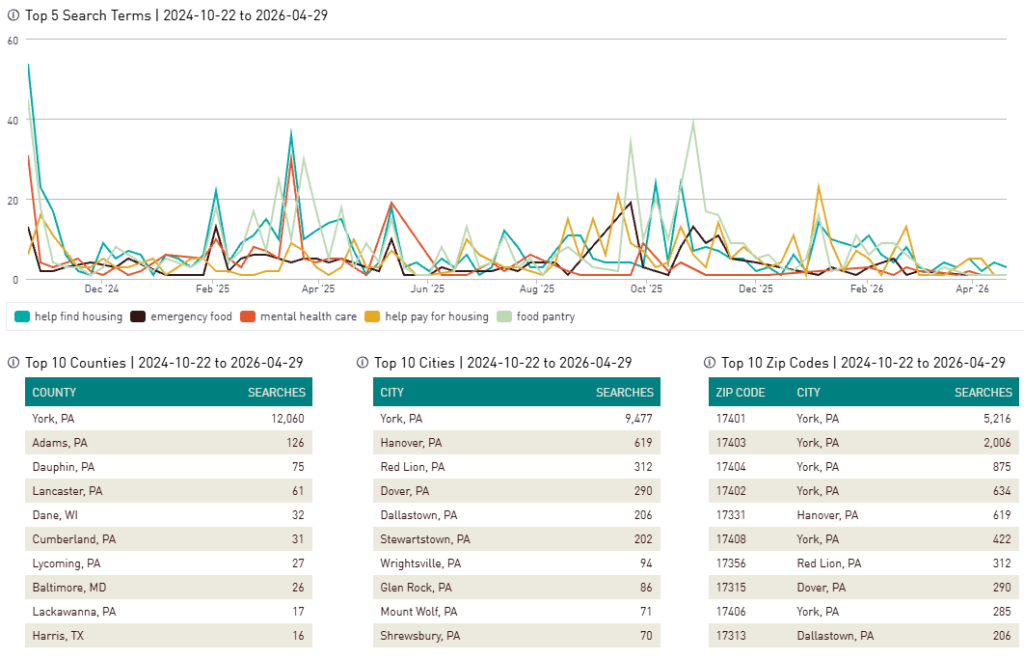
Task: Hide 'mental health care' legend series
Action: (x=299, y=317)
